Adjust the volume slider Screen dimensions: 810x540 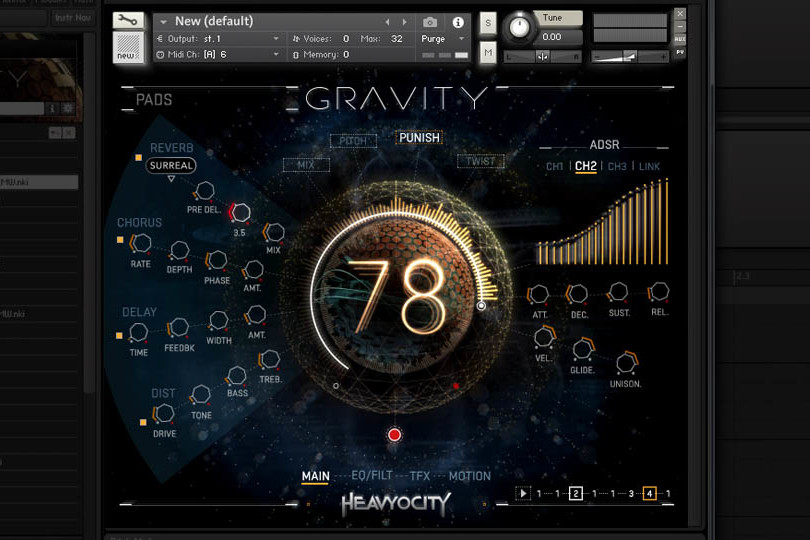click(x=630, y=56)
